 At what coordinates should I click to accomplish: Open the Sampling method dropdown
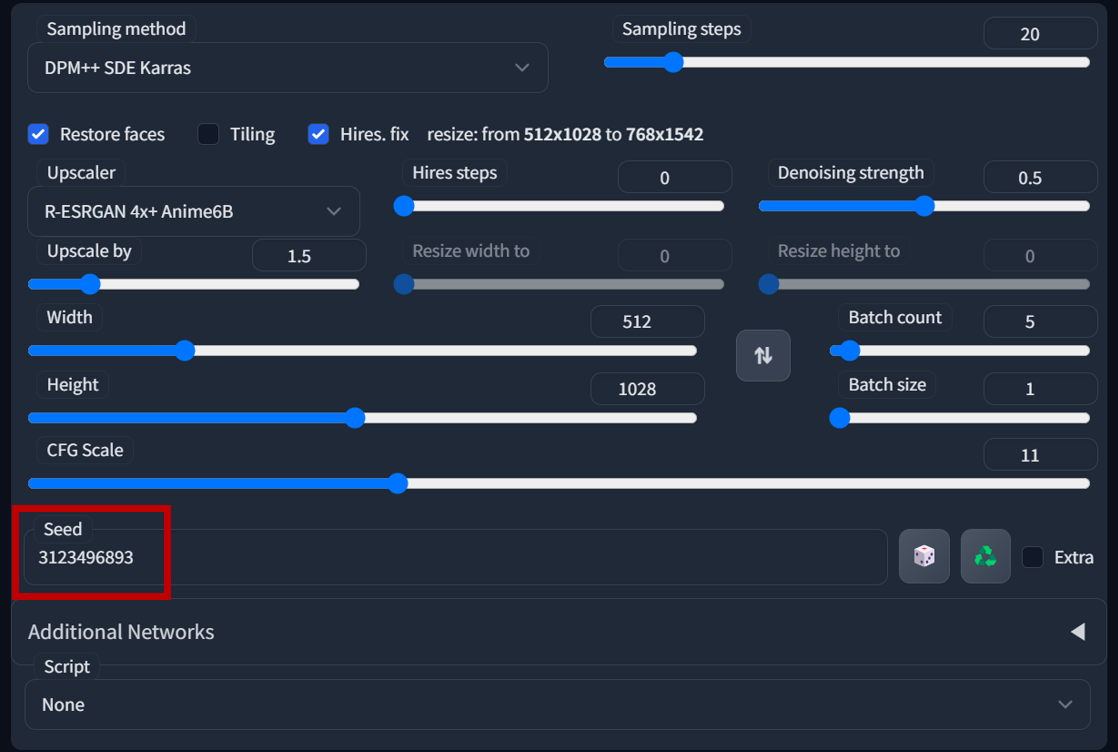click(x=287, y=68)
